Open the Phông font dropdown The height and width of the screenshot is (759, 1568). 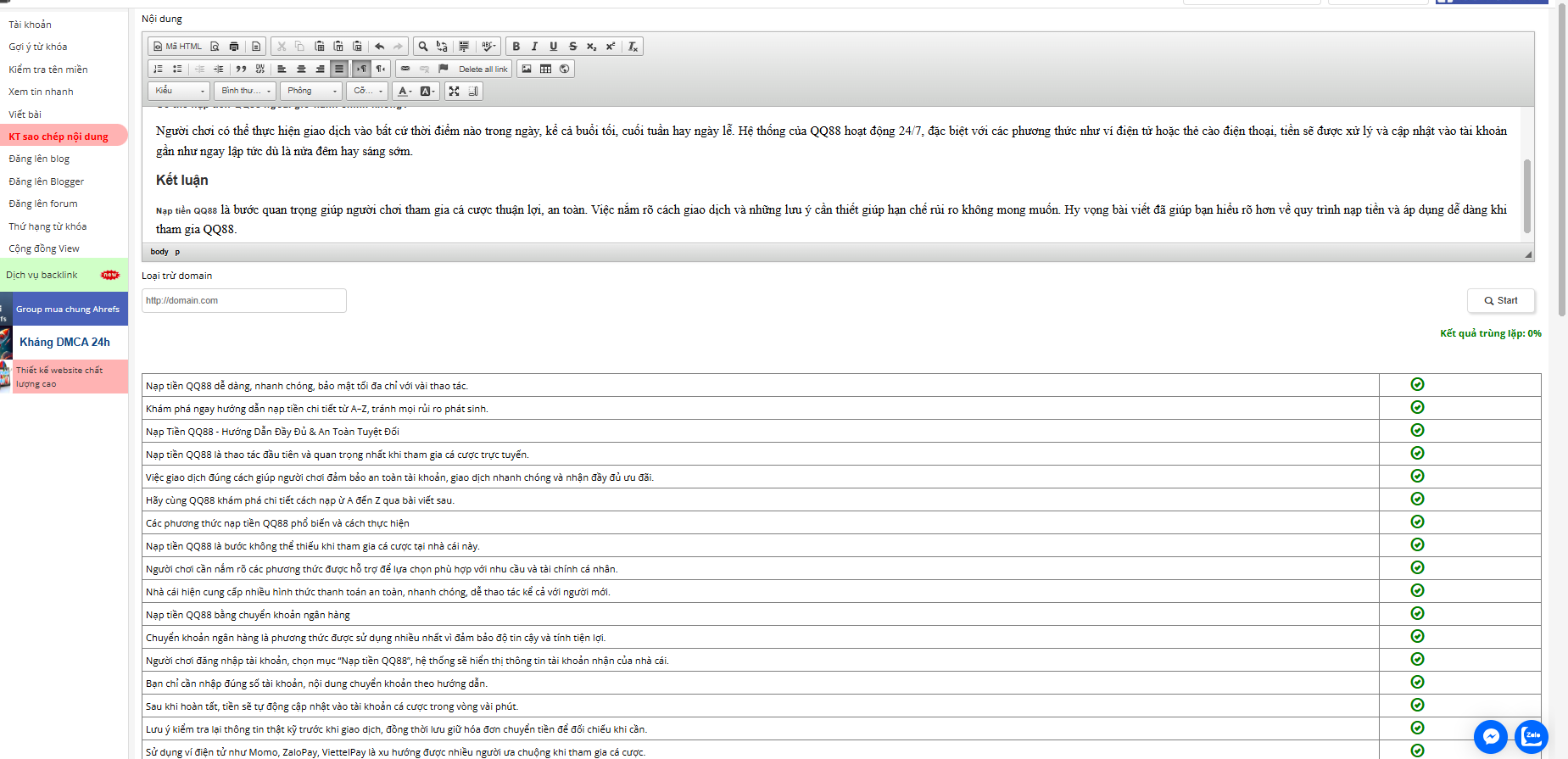[x=311, y=91]
